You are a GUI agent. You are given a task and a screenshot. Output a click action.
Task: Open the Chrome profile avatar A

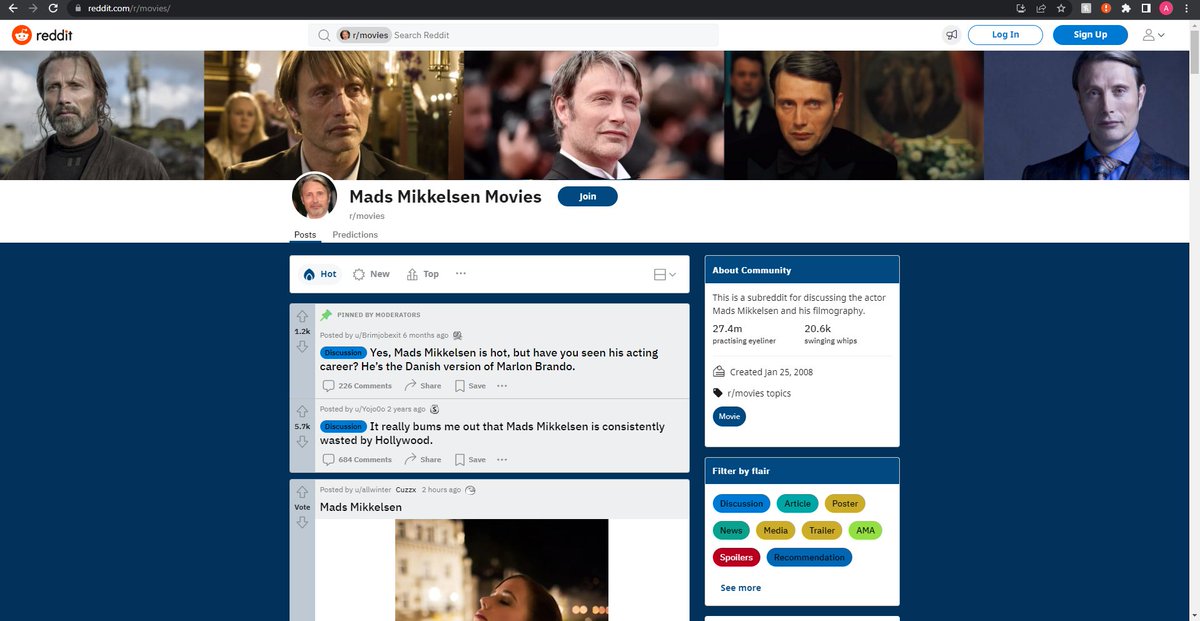[1166, 8]
